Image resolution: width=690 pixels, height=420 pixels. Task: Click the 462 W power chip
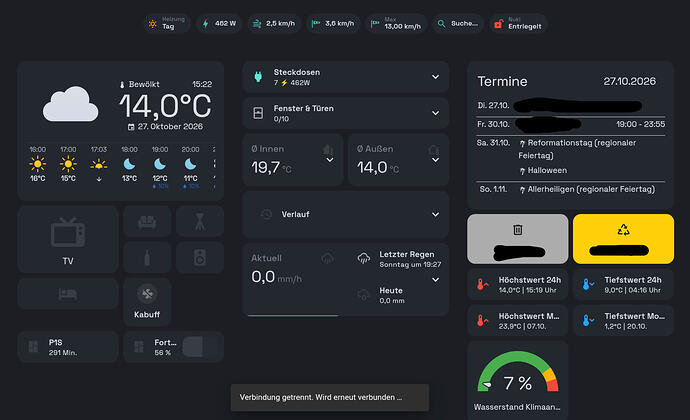pyautogui.click(x=219, y=23)
